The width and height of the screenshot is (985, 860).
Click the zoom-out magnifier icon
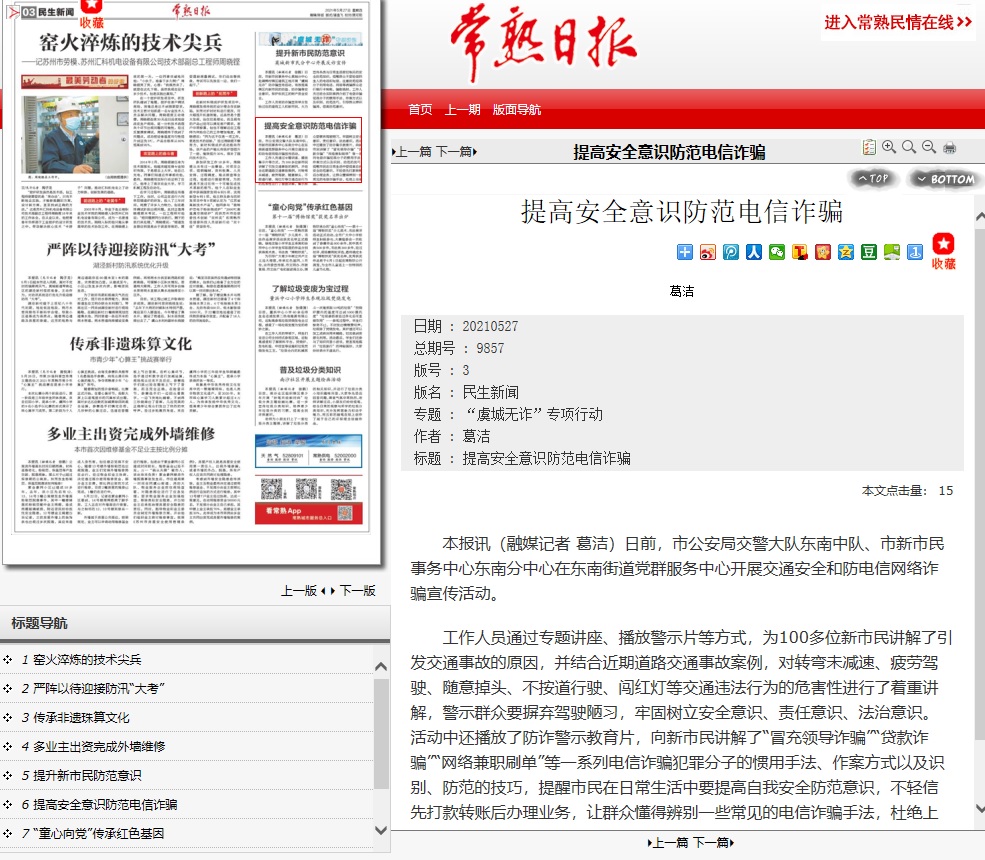click(x=929, y=148)
